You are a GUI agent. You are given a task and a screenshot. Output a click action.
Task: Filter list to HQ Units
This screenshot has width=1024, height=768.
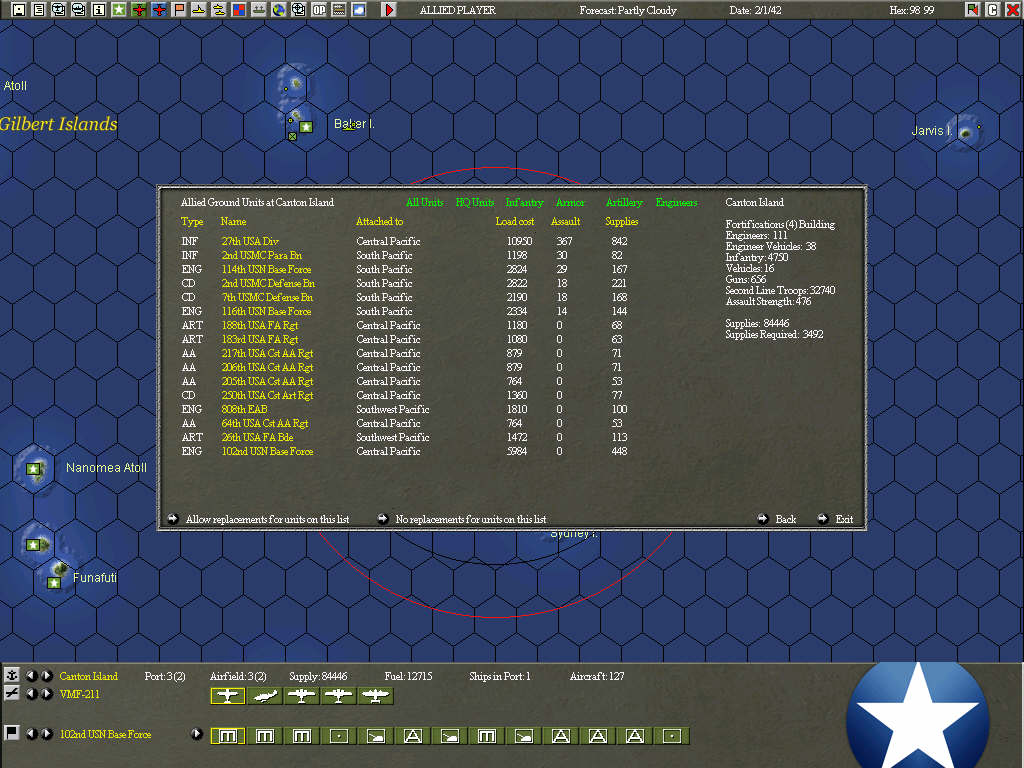pos(475,202)
